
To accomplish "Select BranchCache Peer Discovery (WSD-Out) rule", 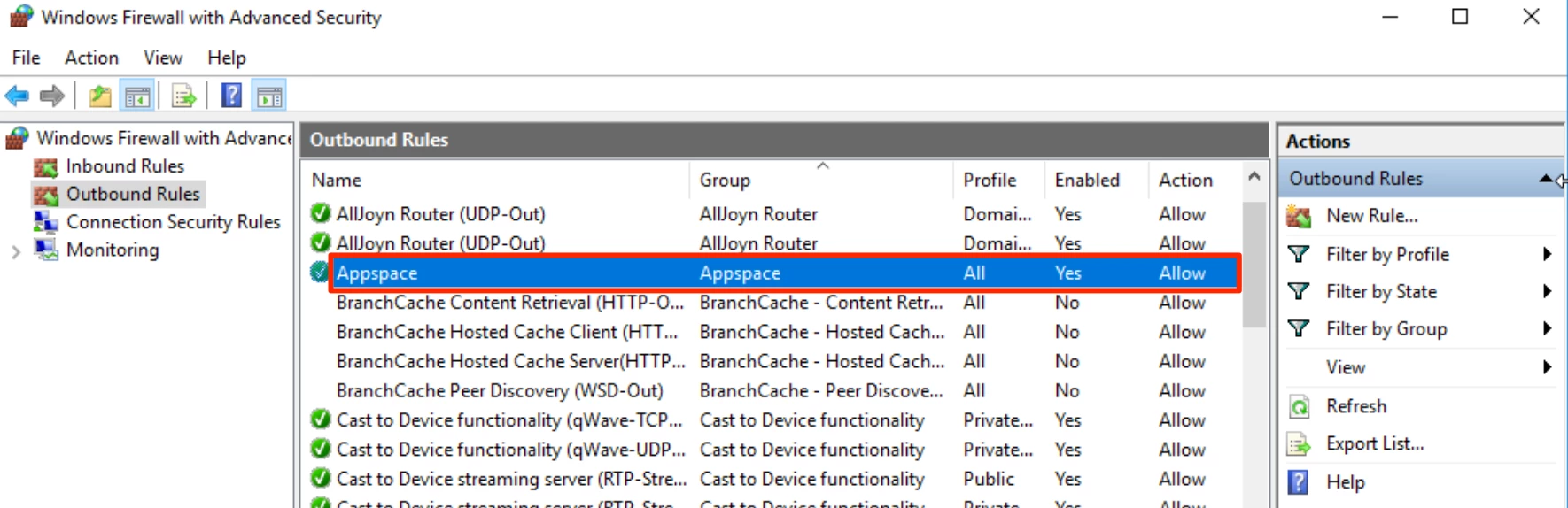I will click(500, 390).
